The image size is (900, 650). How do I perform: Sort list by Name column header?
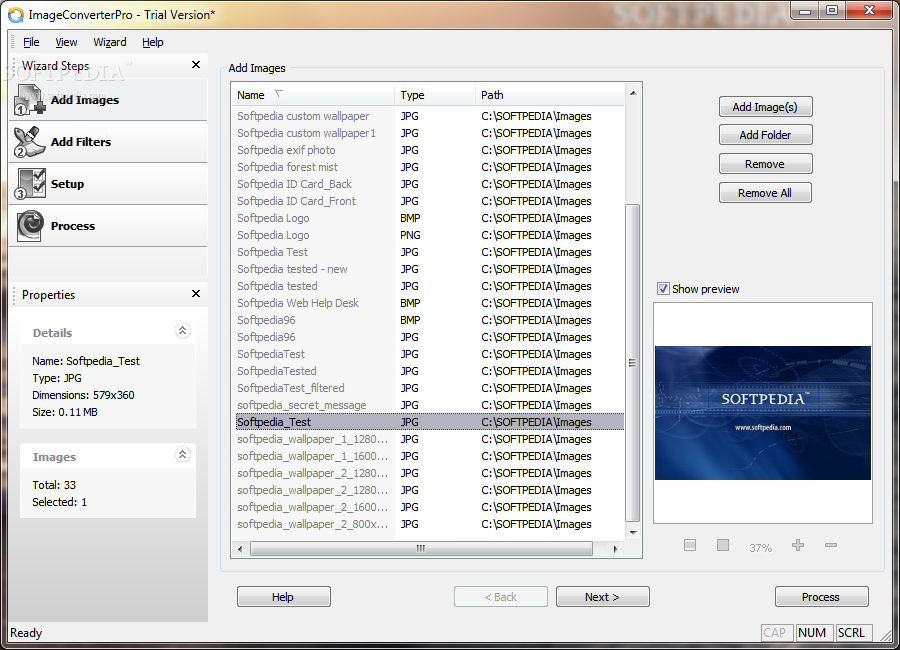[x=313, y=95]
